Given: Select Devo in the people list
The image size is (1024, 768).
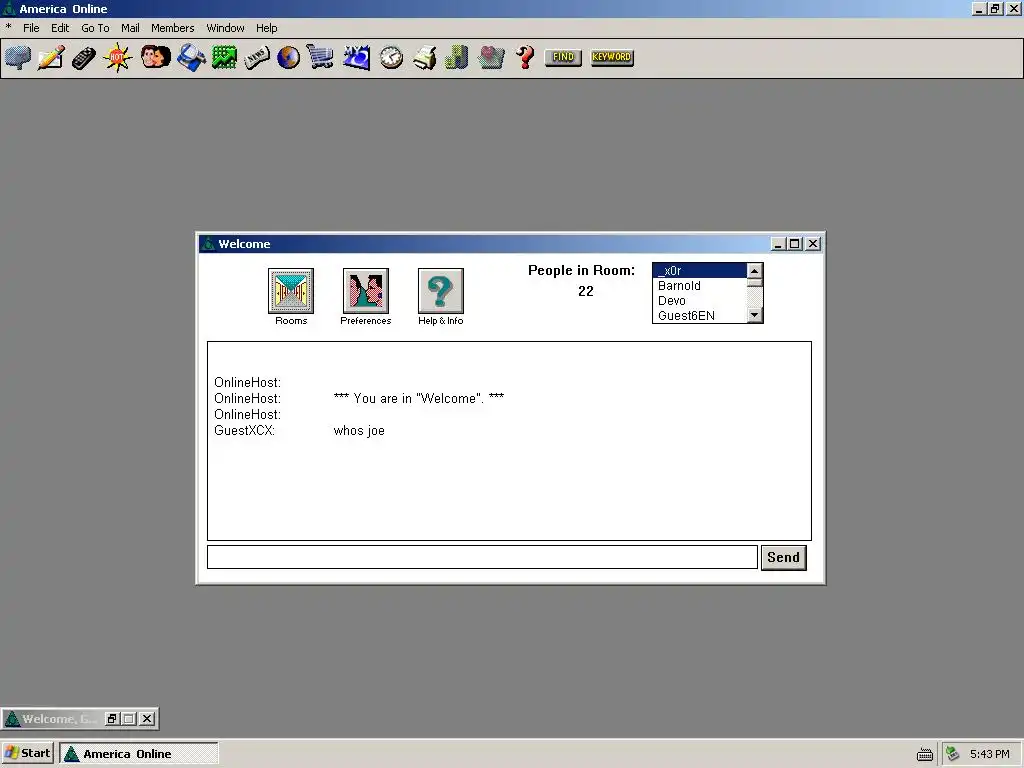Looking at the screenshot, I should 700,300.
